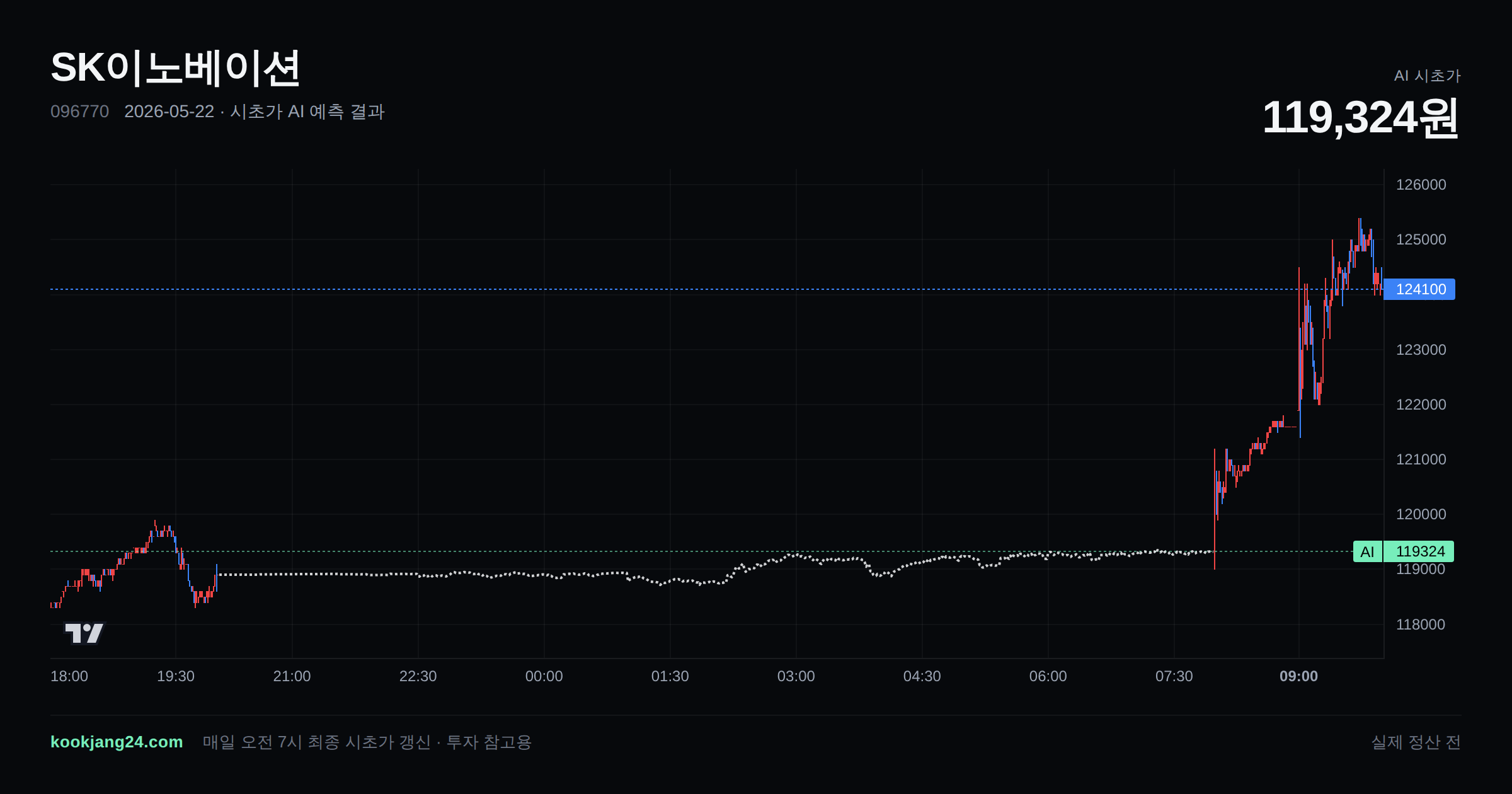The width and height of the screenshot is (1512, 794).
Task: Click the 122000 price axis label
Action: click(x=1421, y=405)
